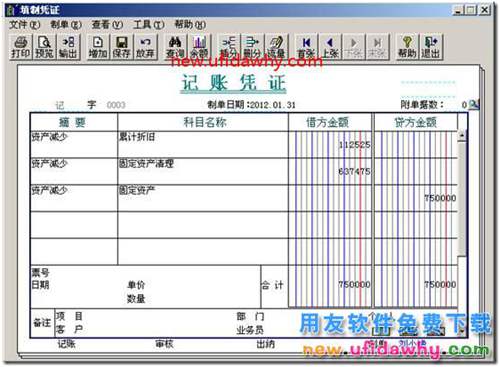500x367 pixels.
Task: Discard changes with 放弃 icon
Action: tap(145, 47)
